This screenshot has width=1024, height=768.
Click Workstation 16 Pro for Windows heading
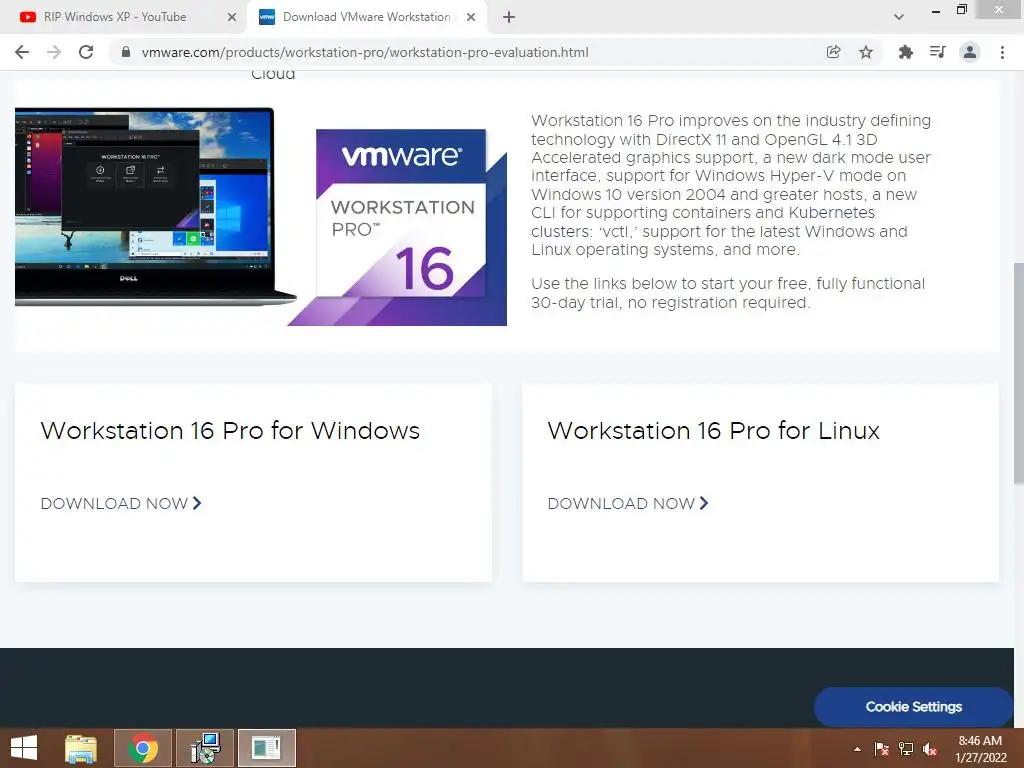coord(230,431)
